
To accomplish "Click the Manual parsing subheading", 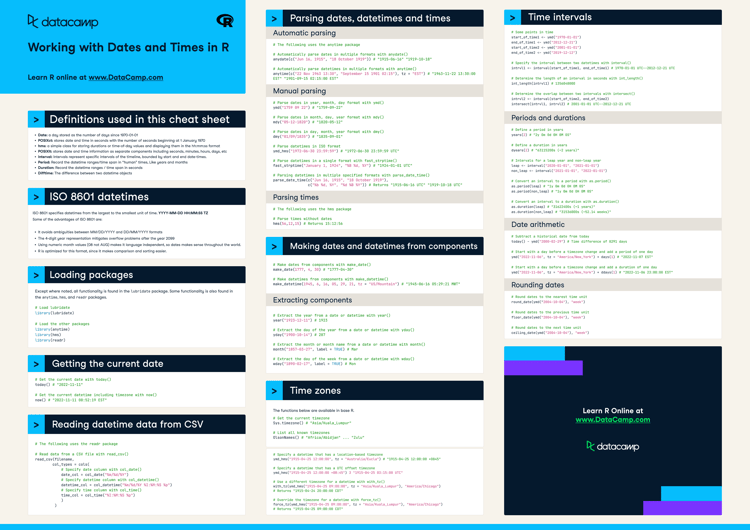I will 299,91.
